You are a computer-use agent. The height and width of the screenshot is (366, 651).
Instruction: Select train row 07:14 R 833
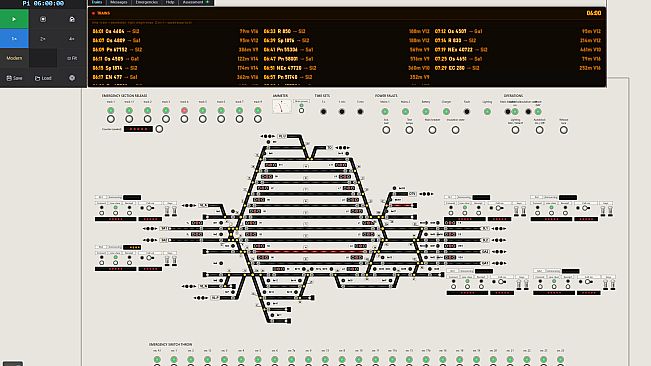click(x=518, y=40)
